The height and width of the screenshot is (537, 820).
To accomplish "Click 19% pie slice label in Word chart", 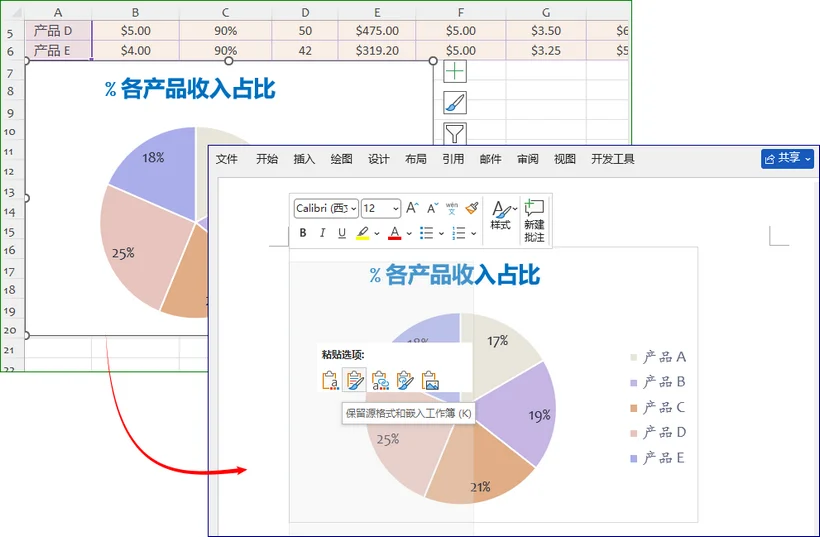I will pos(539,416).
